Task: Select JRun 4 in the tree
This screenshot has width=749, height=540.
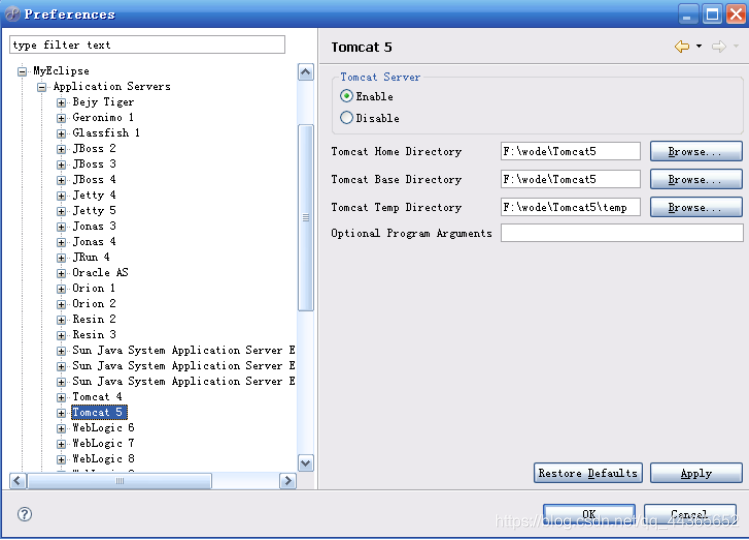Action: pyautogui.click(x=91, y=258)
